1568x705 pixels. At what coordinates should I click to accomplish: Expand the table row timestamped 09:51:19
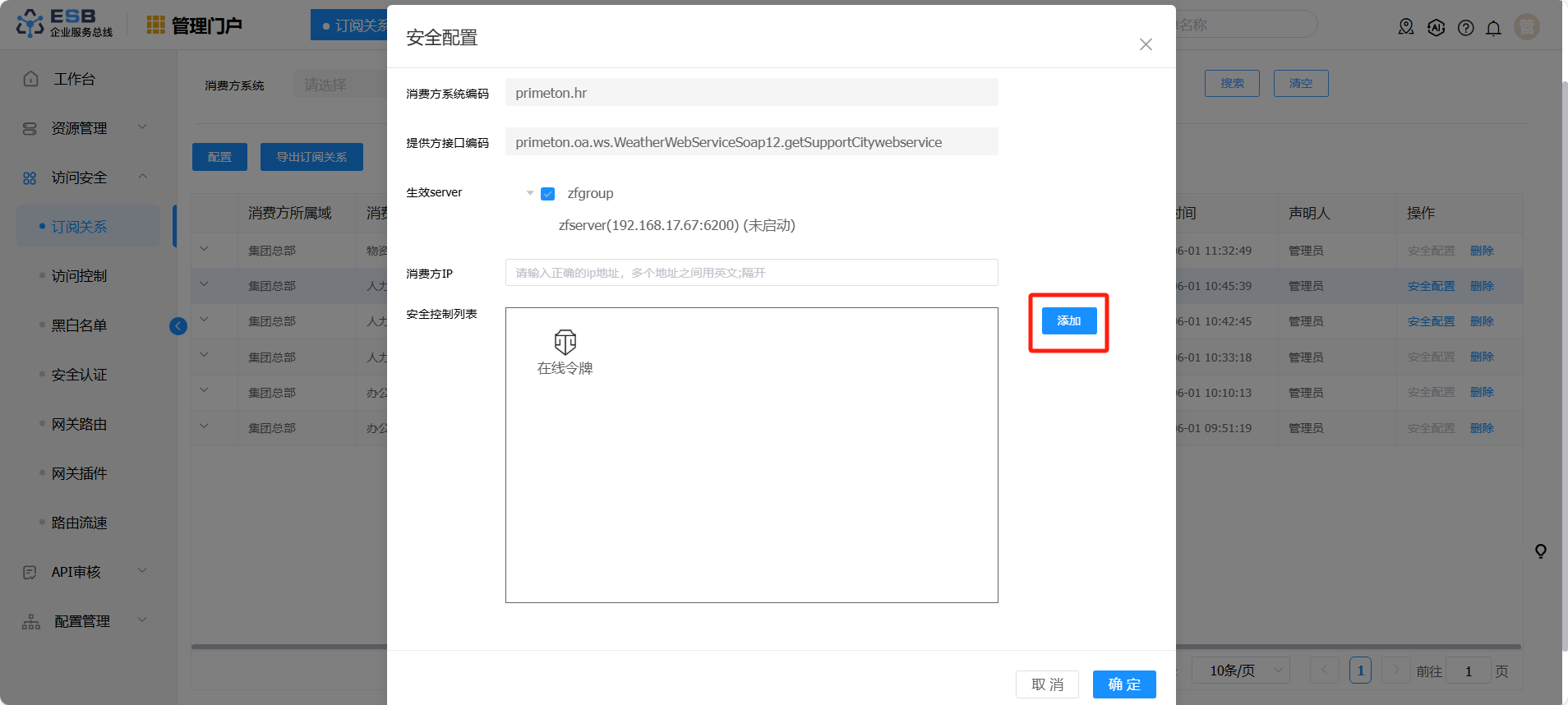[x=204, y=426]
